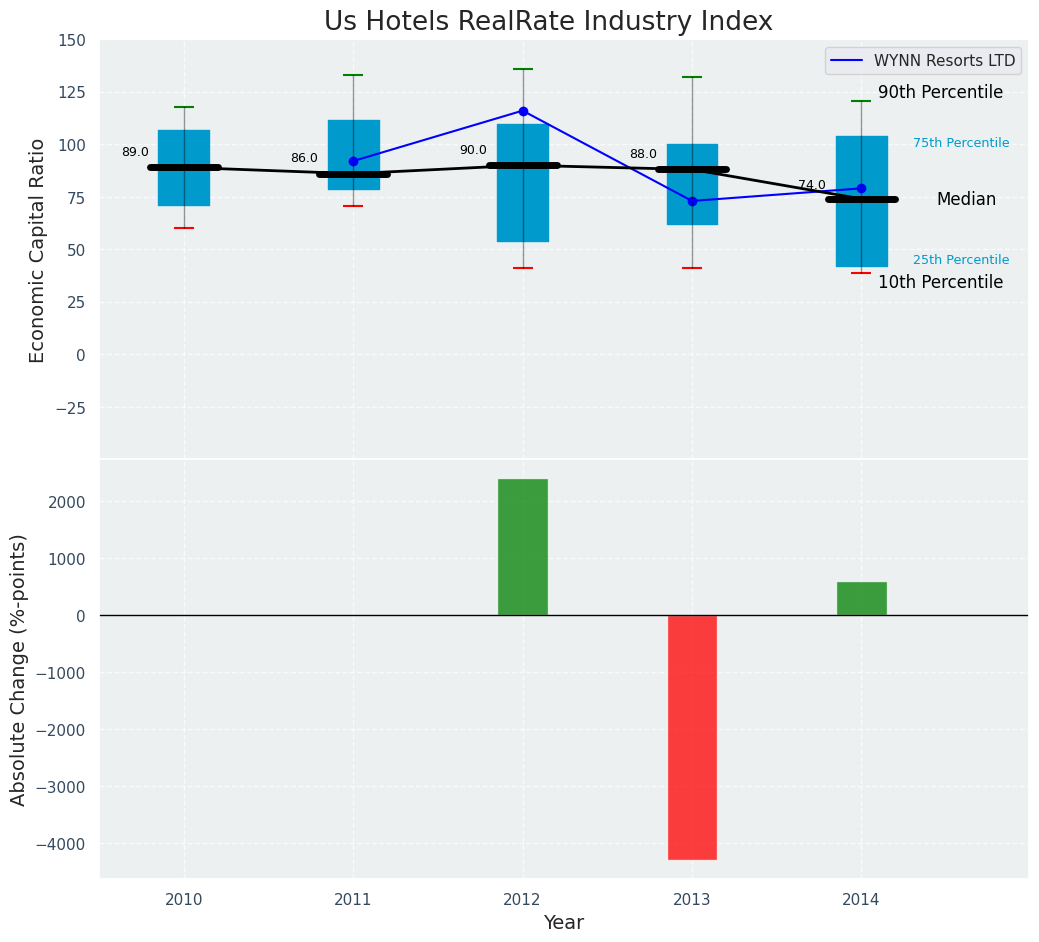Click the 2012 x-axis tick label

523,900
